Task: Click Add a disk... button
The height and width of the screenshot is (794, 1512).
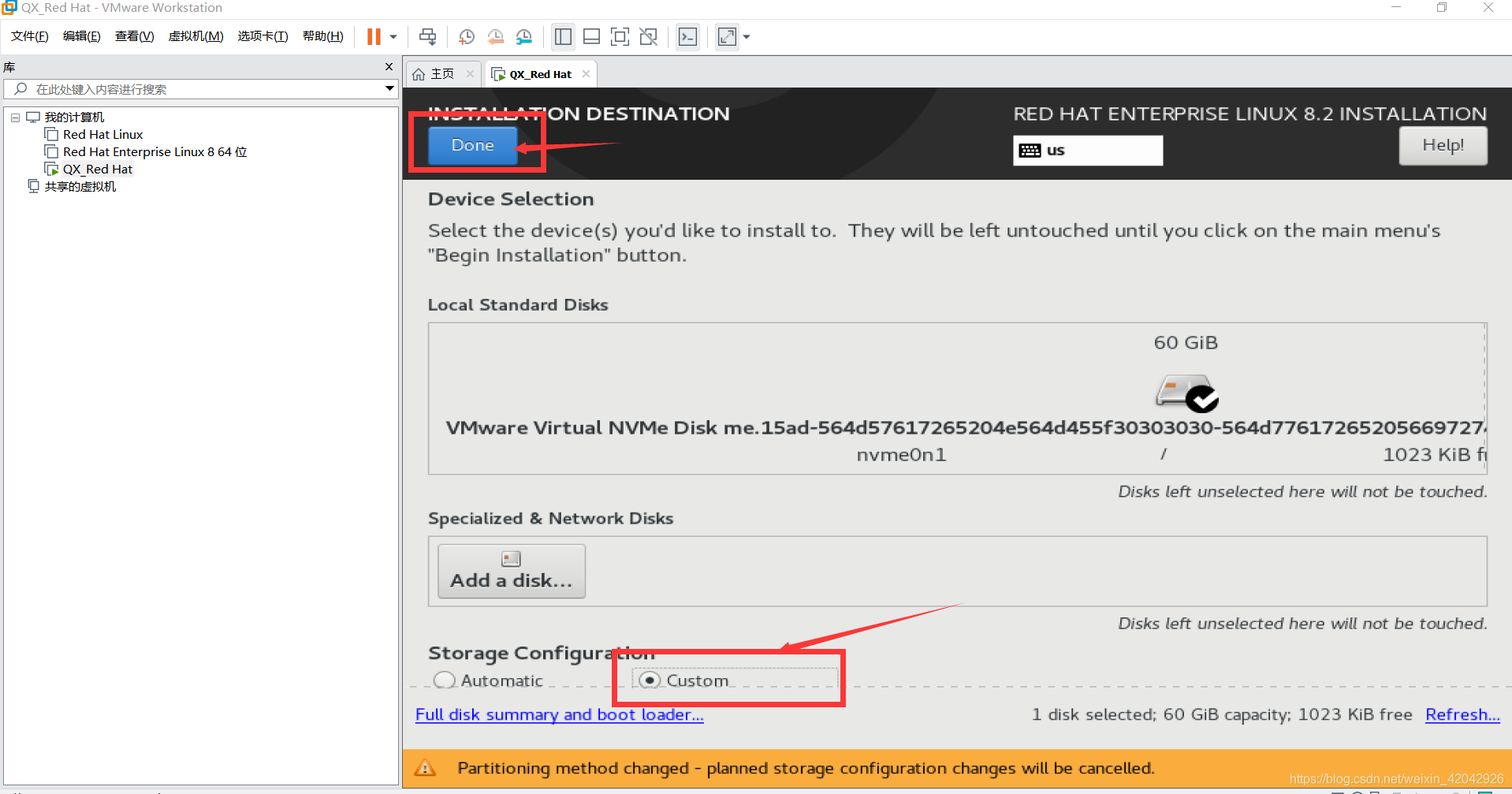Action: [x=512, y=571]
